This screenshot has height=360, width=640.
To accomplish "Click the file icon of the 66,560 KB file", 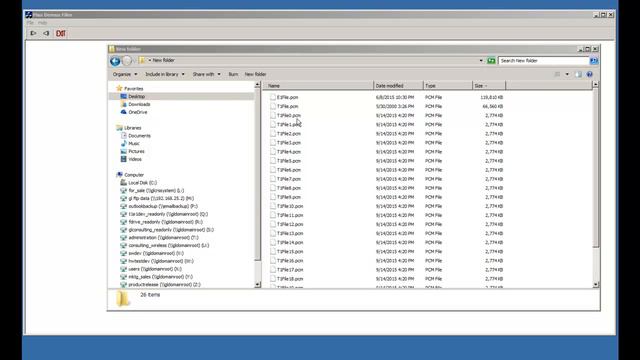I will pos(273,106).
